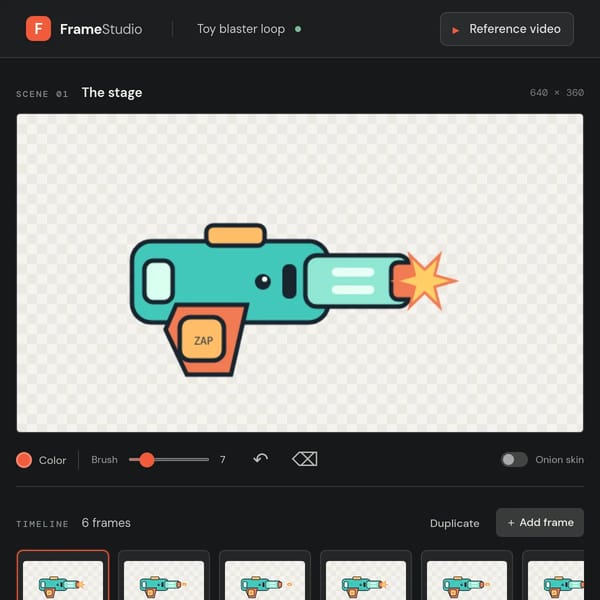
Task: Adjust the Brush size slider
Action: (169, 460)
